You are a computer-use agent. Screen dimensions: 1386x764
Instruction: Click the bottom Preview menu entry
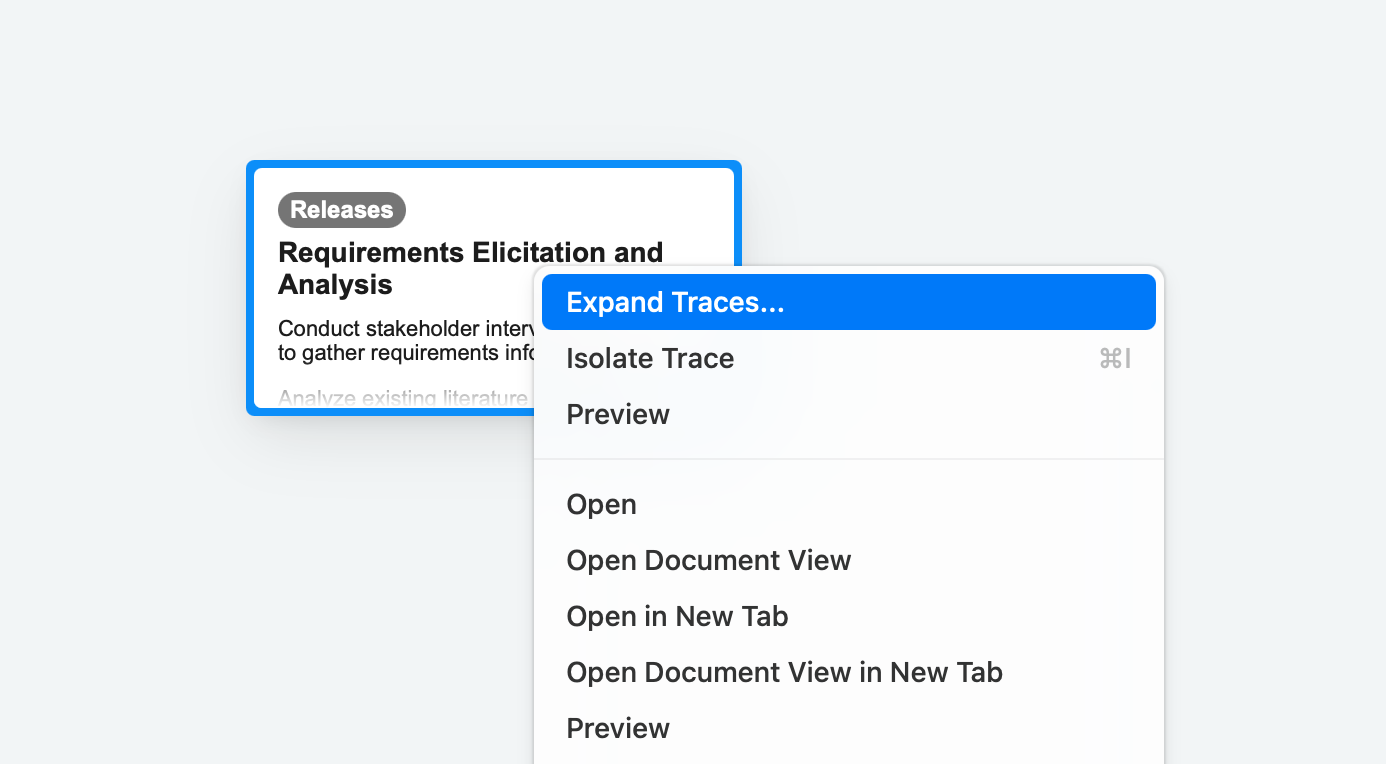(618, 728)
